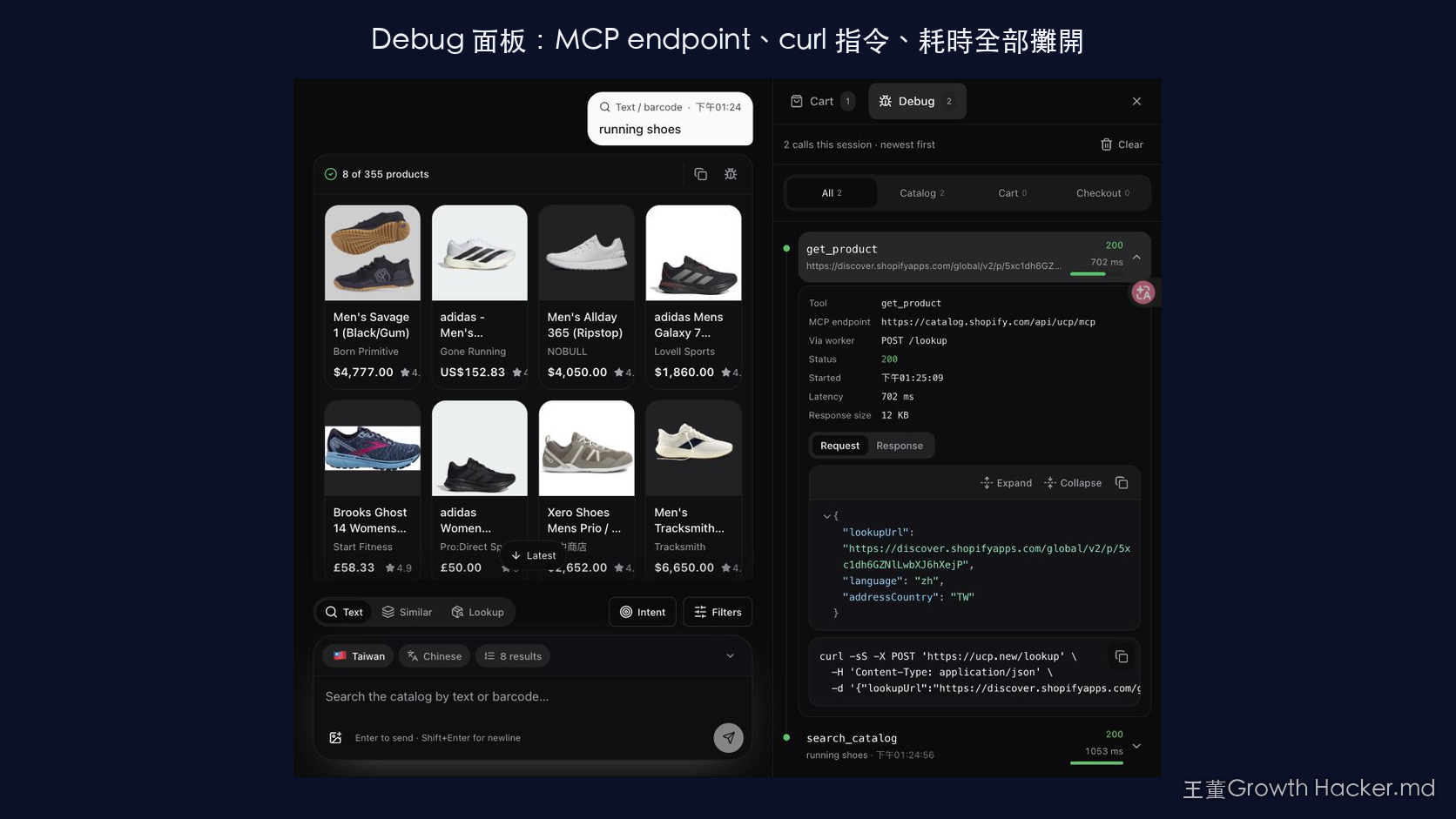Click the get_product latency bar

click(x=1096, y=274)
